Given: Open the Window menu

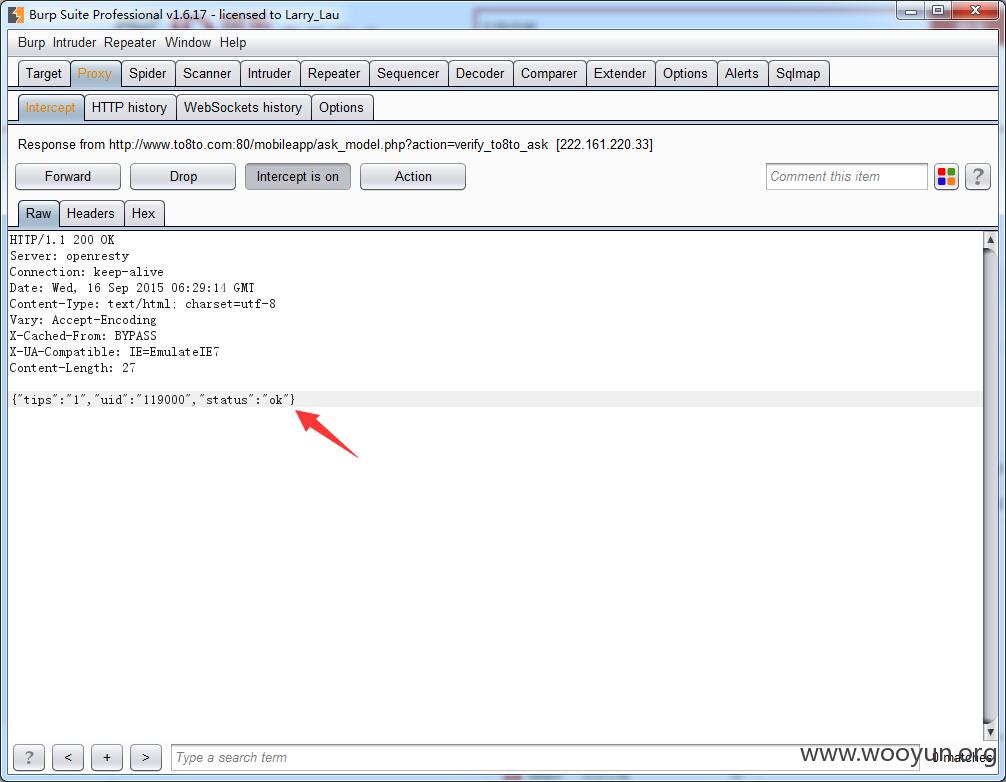Looking at the screenshot, I should [x=188, y=42].
